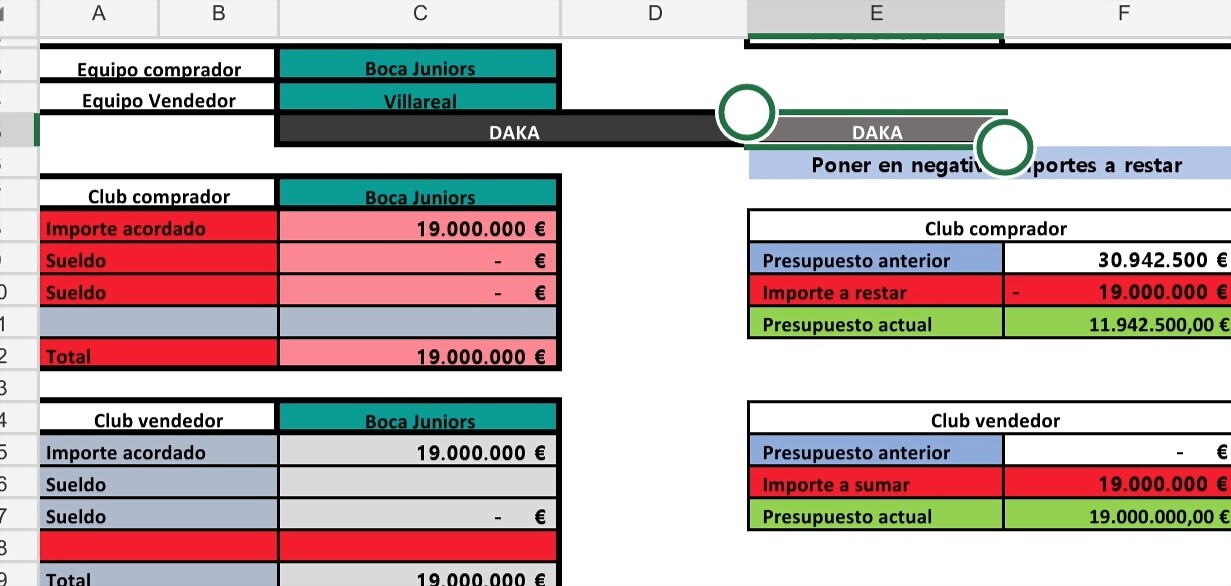
Task: Select the teal 'Villareal' cell
Action: [x=418, y=98]
